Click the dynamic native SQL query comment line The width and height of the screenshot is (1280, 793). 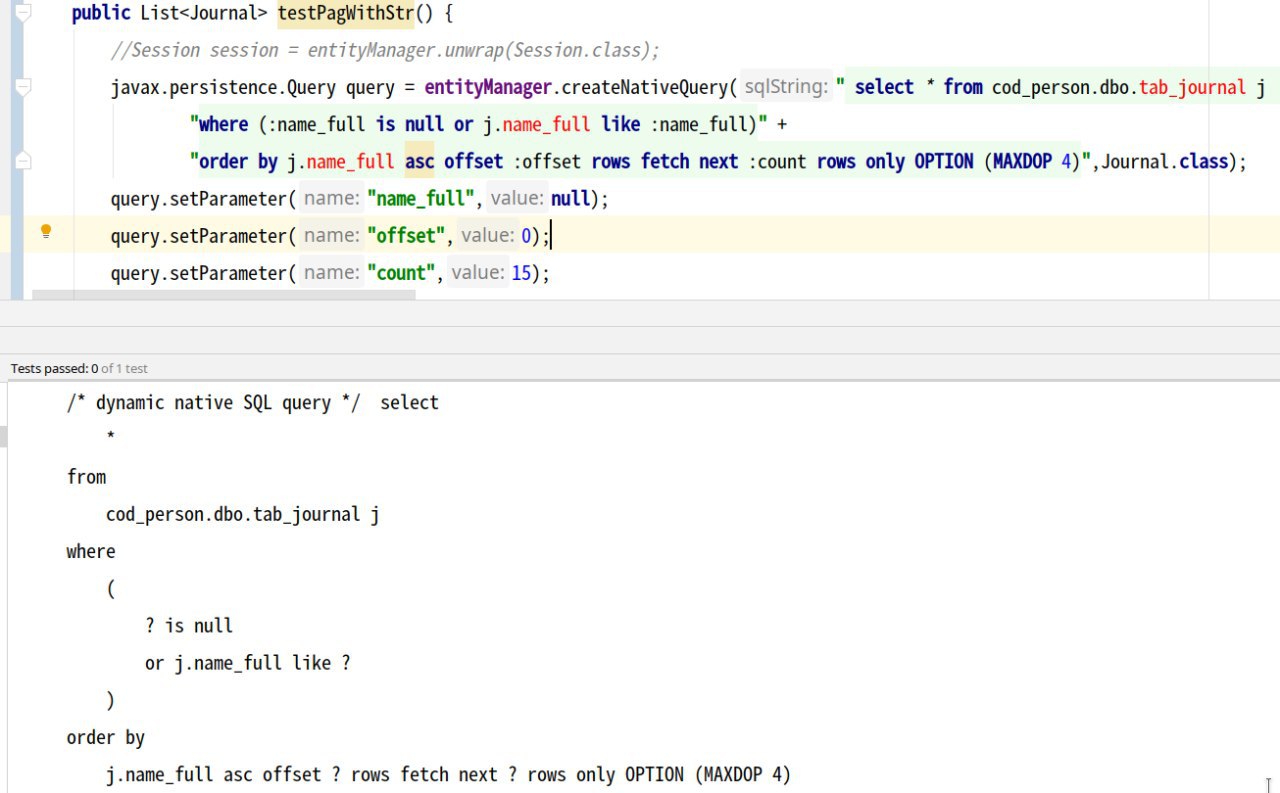pyautogui.click(x=252, y=403)
